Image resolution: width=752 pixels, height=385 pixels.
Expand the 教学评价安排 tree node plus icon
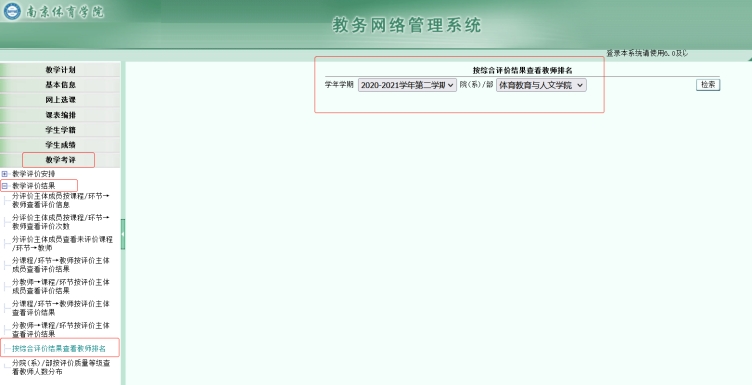click(x=5, y=174)
